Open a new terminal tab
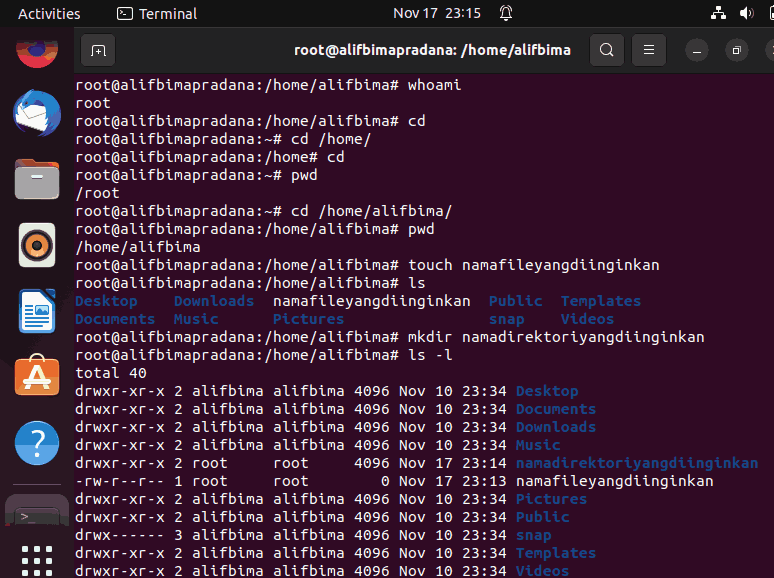Screen dimensions: 774x578 click(98, 50)
